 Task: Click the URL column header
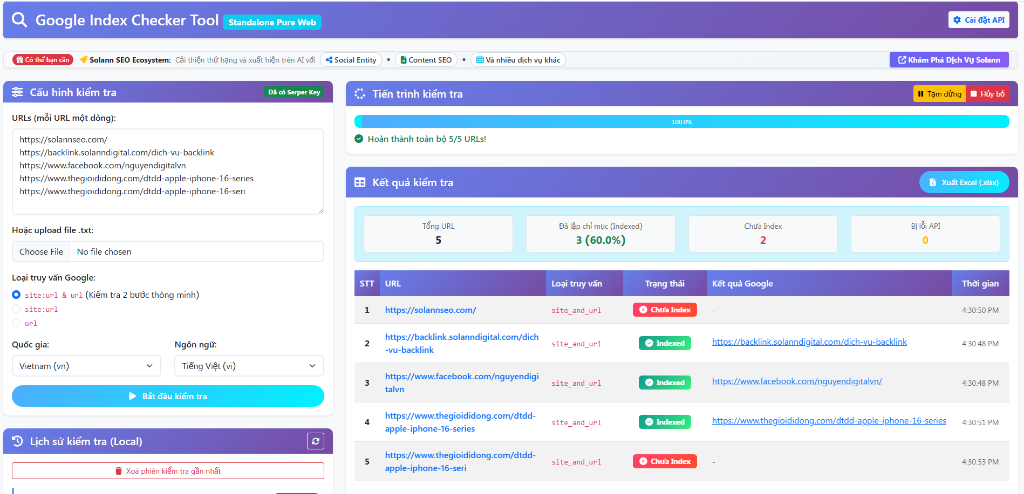(463, 284)
